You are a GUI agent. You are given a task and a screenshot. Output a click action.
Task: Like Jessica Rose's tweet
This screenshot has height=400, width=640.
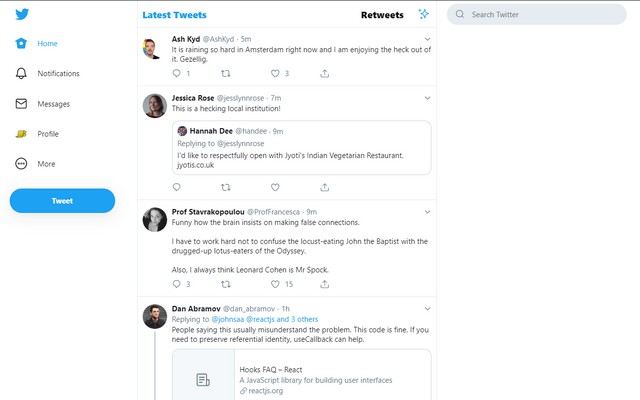[275, 187]
